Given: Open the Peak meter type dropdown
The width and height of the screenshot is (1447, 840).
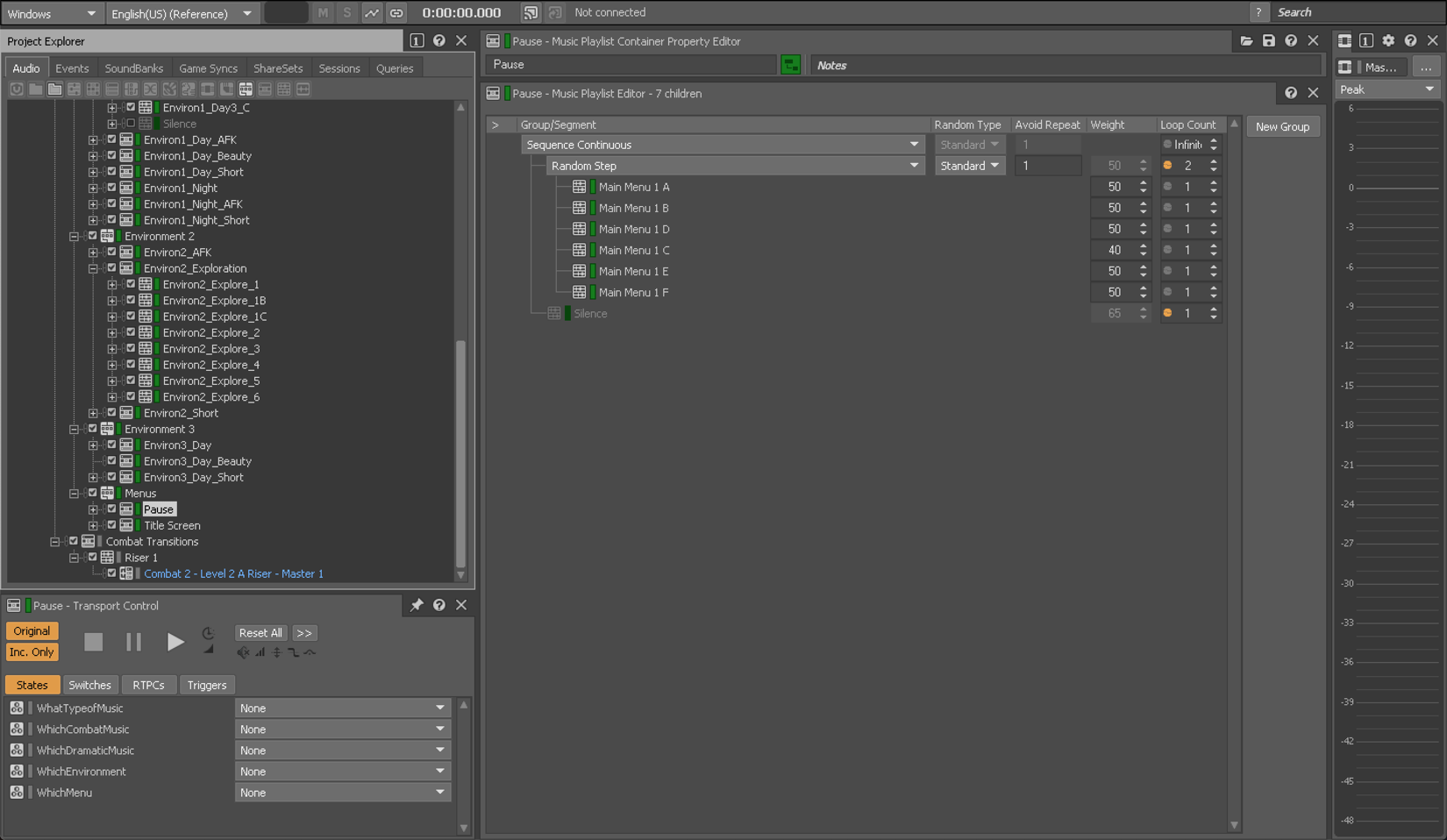Looking at the screenshot, I should pos(1386,89).
